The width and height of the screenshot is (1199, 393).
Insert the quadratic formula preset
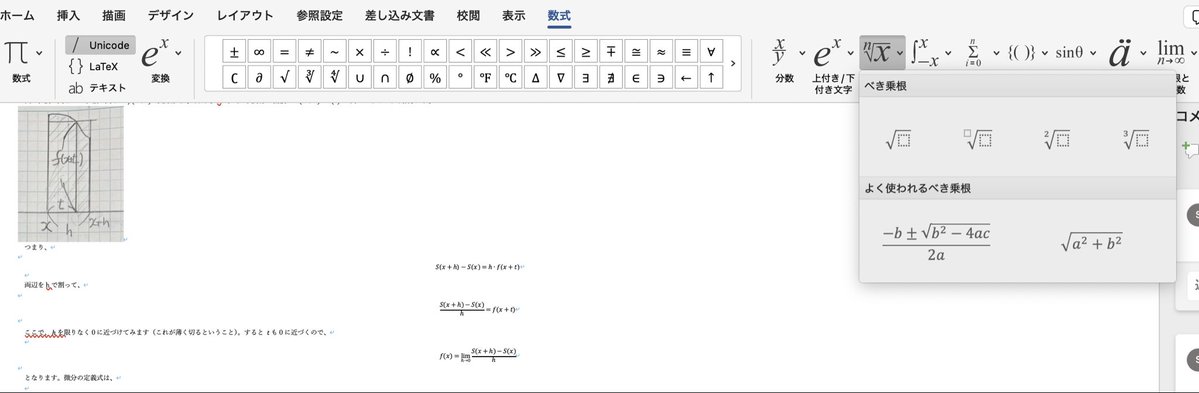[936, 242]
